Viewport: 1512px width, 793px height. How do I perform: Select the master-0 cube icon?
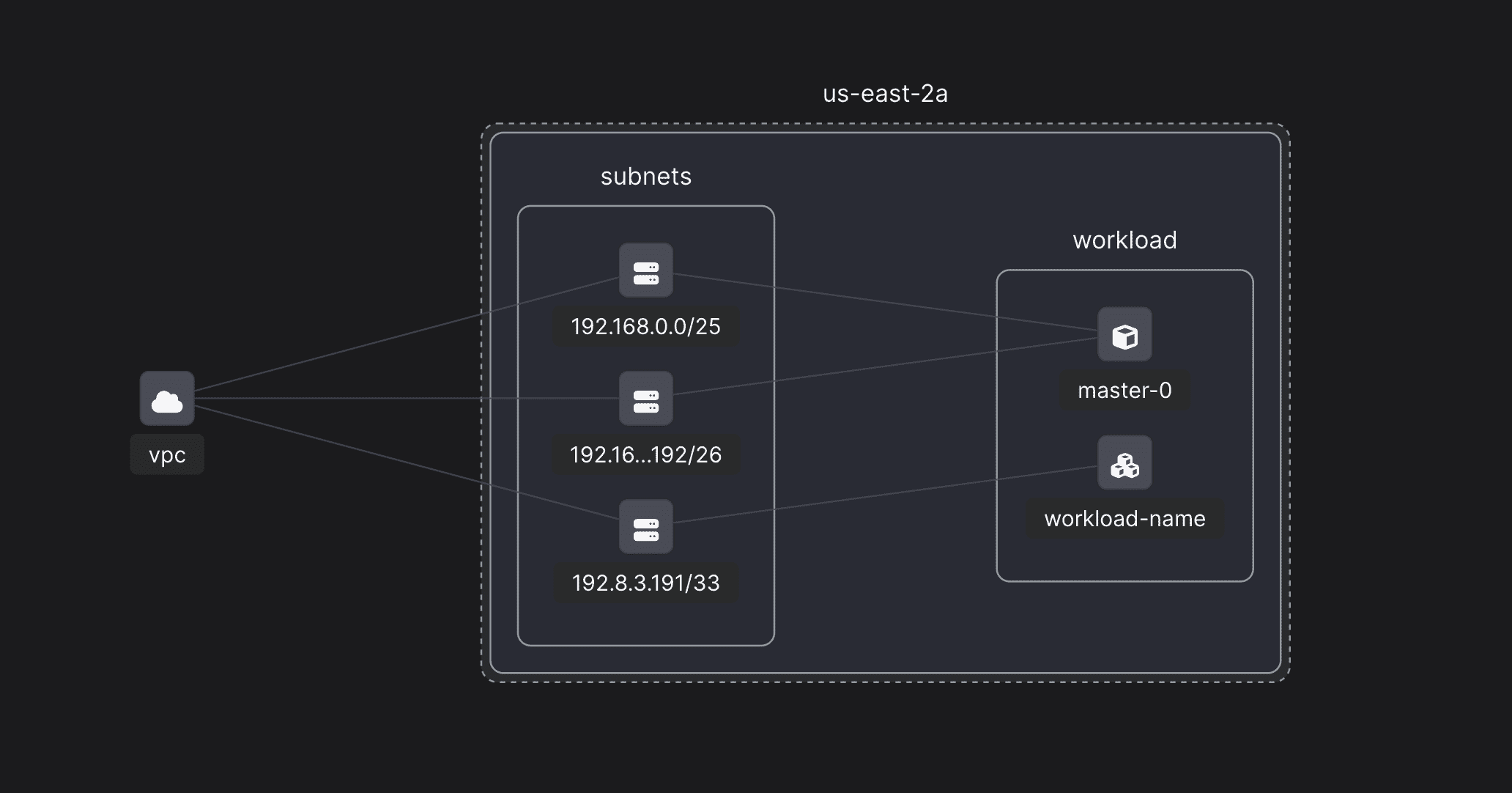[x=1124, y=334]
